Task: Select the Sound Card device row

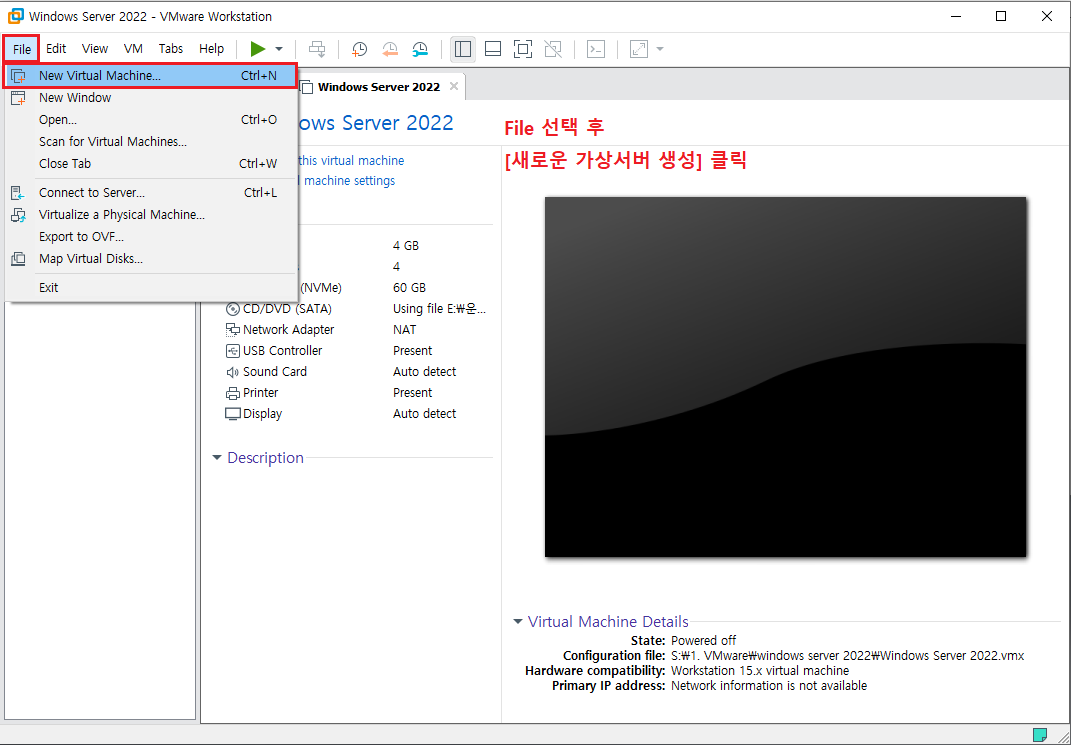Action: (x=357, y=372)
